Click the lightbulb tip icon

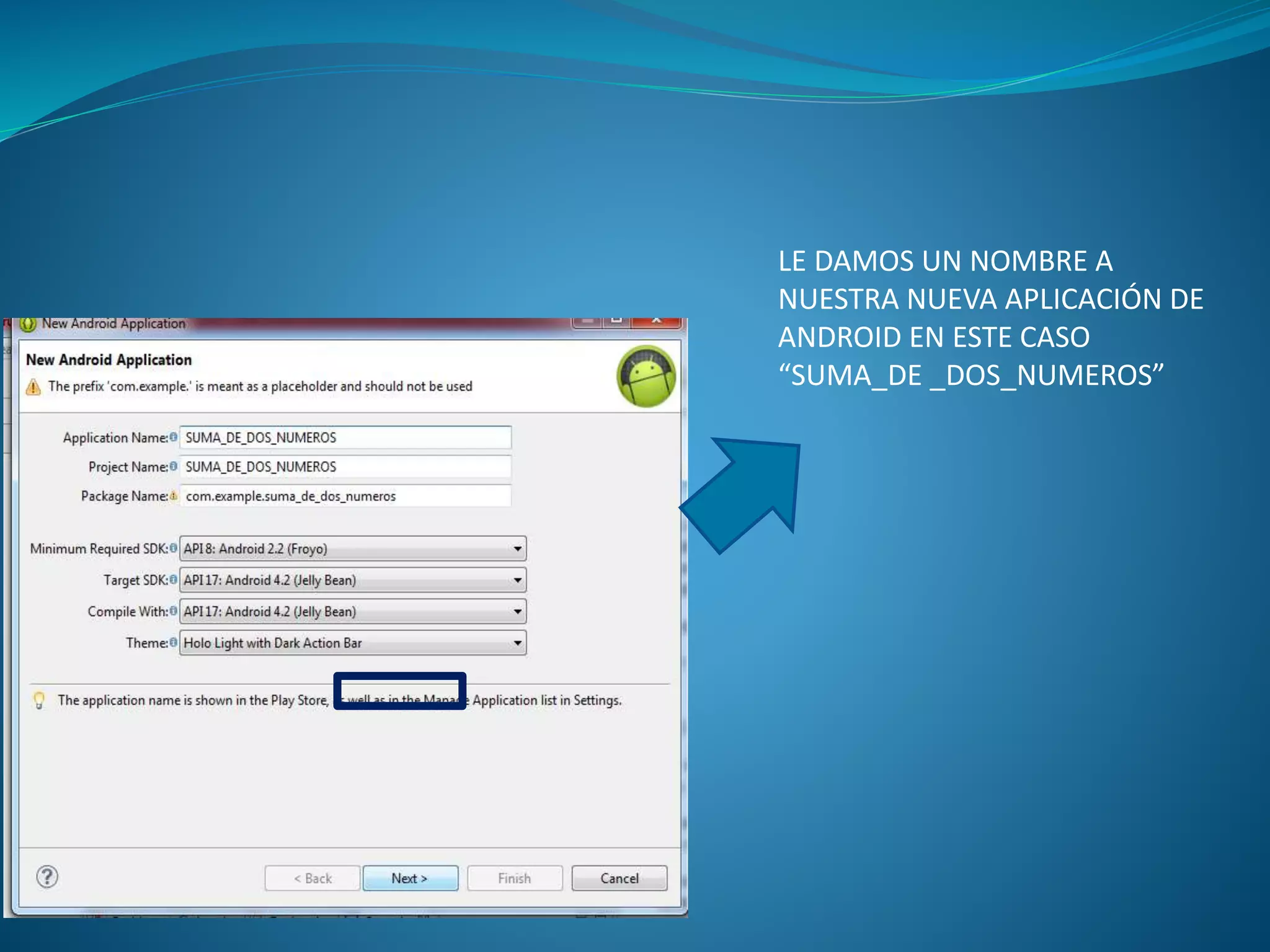click(x=39, y=700)
